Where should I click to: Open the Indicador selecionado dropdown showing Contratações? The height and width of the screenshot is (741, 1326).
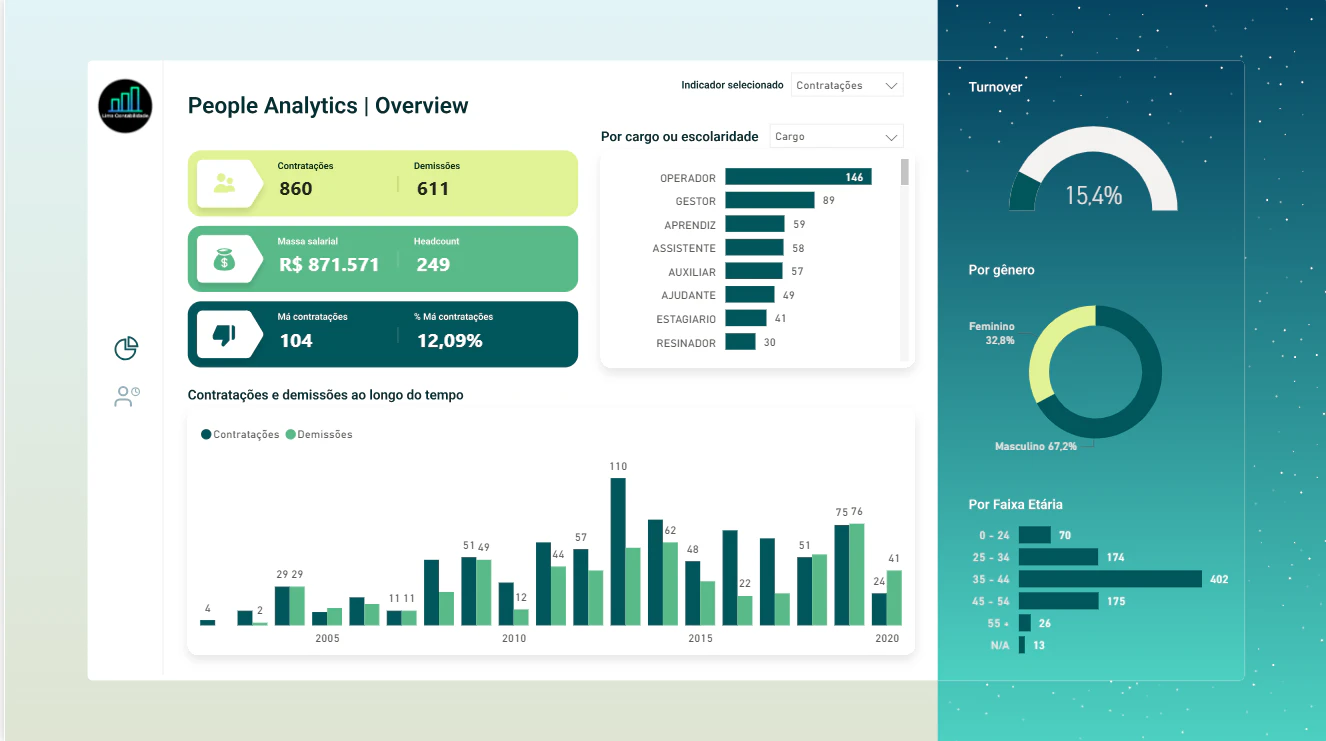coord(847,85)
